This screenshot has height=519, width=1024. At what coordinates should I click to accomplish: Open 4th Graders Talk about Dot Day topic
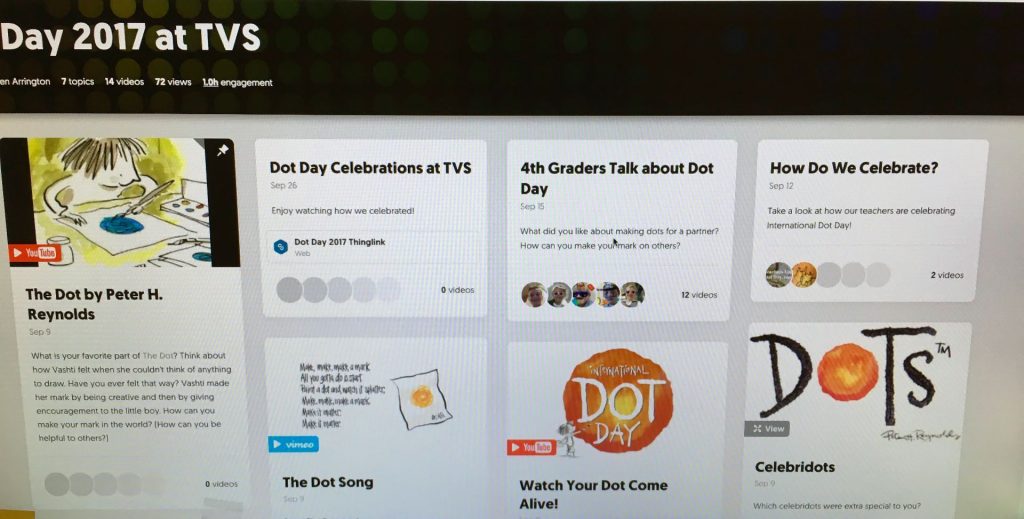click(616, 178)
